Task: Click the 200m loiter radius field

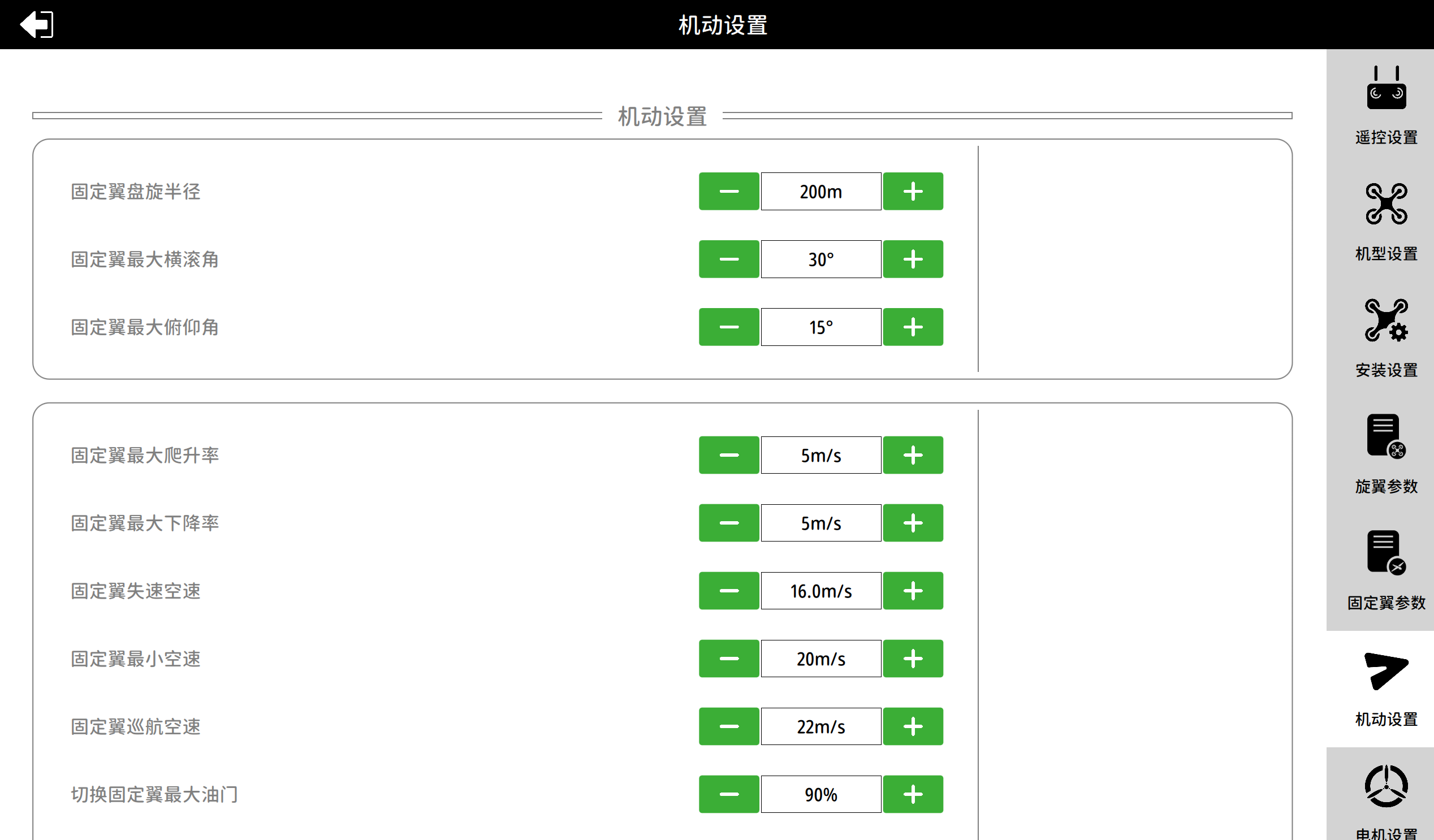Action: pos(820,192)
